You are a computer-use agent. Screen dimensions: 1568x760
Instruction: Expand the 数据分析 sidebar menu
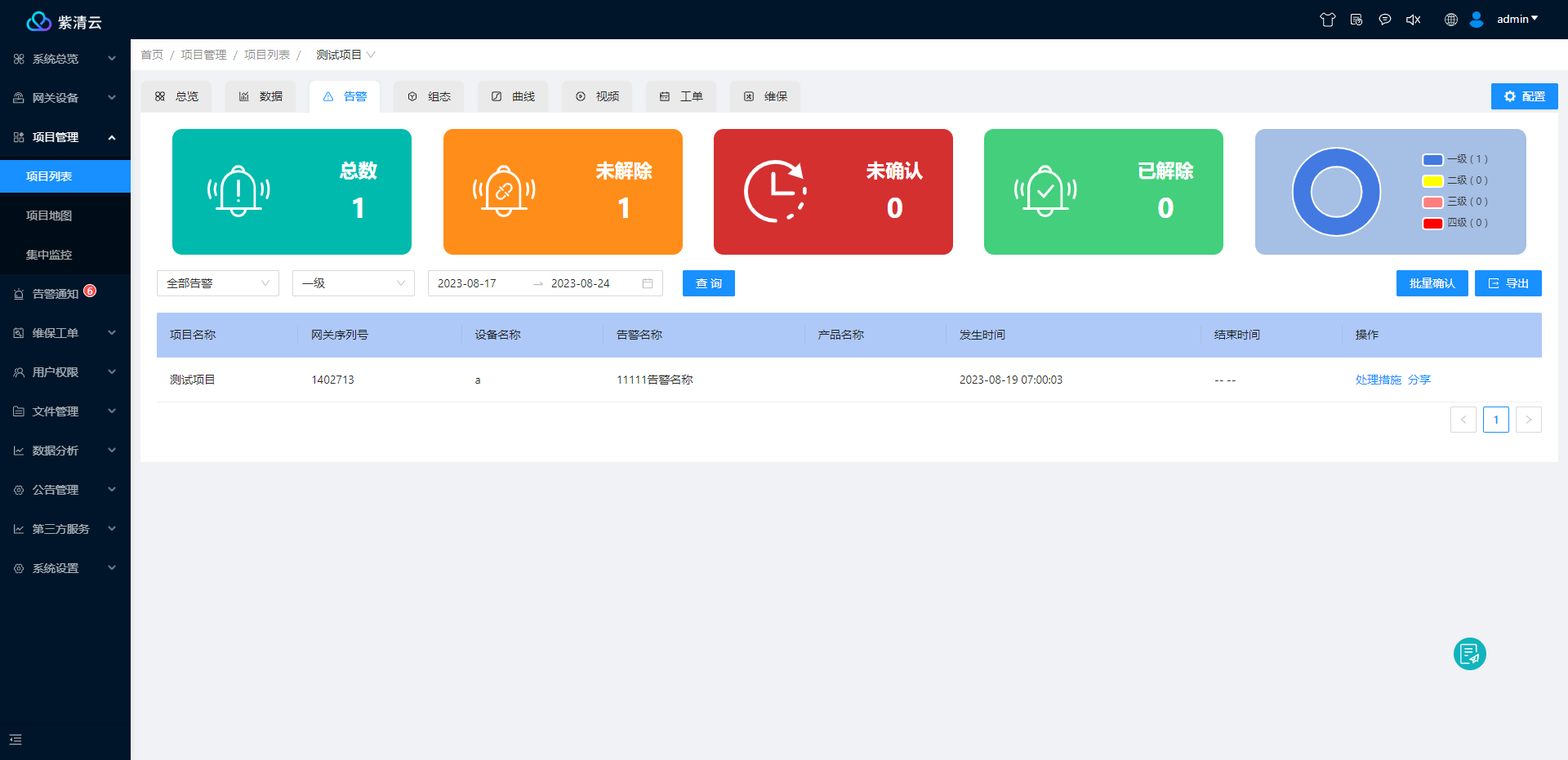(65, 451)
